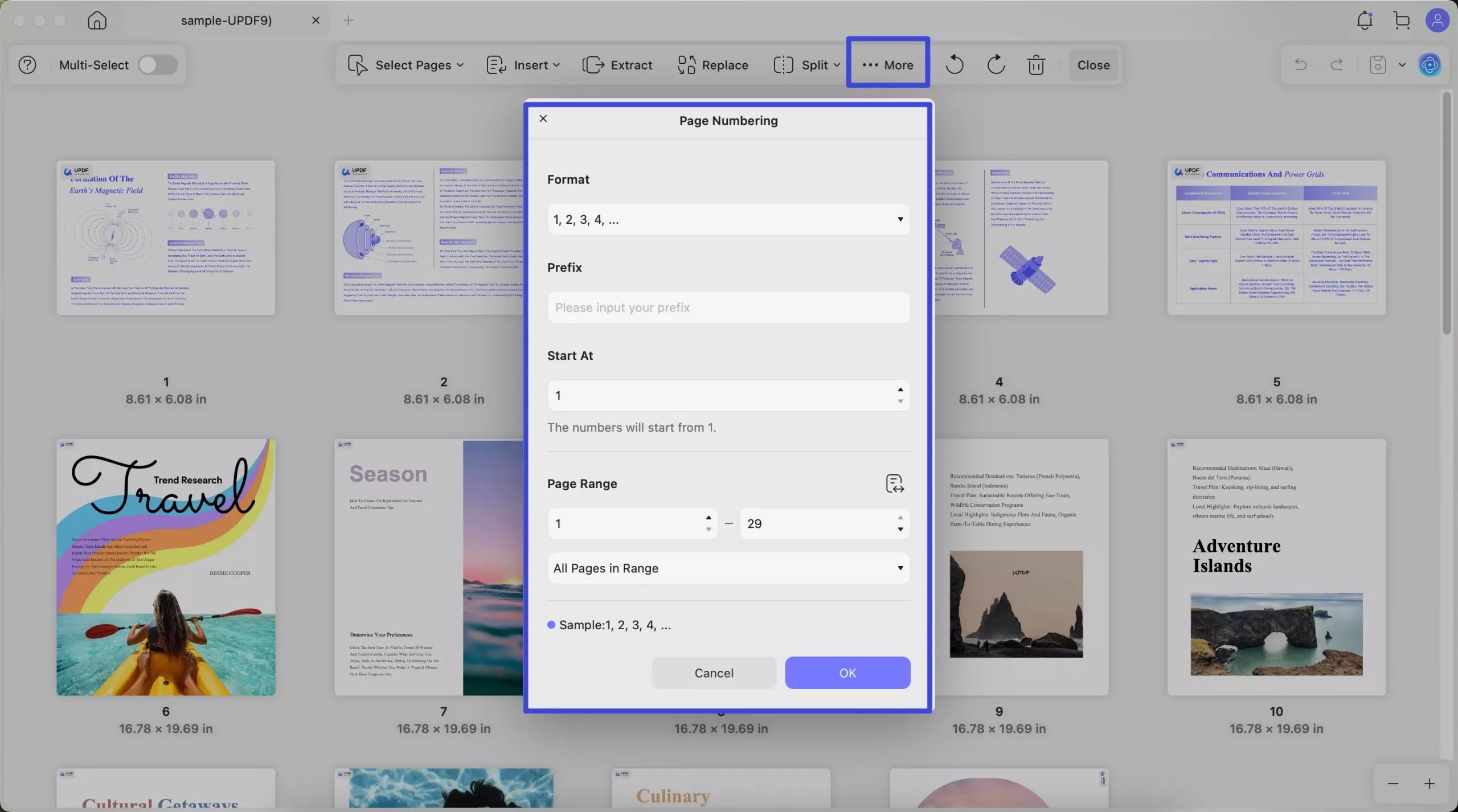
Task: Confirm page numbering with OK
Action: pos(846,672)
